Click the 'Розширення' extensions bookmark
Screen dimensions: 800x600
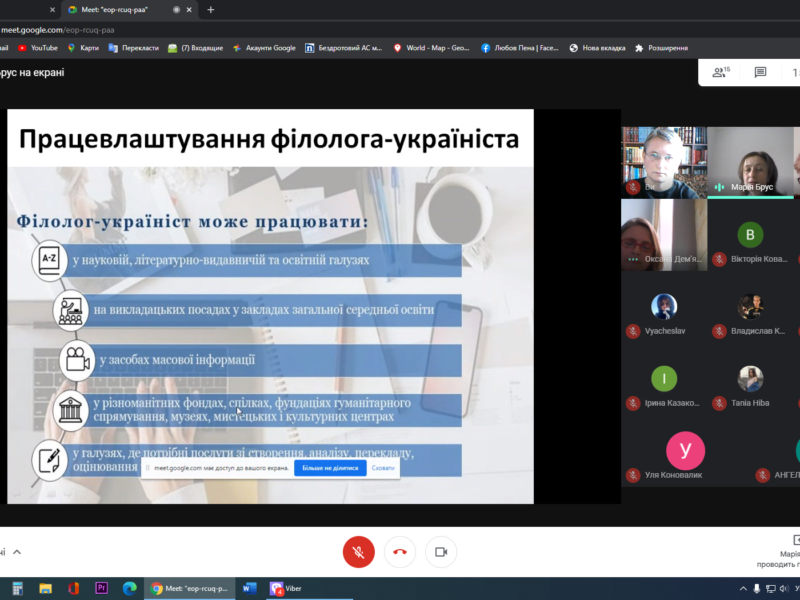point(660,47)
